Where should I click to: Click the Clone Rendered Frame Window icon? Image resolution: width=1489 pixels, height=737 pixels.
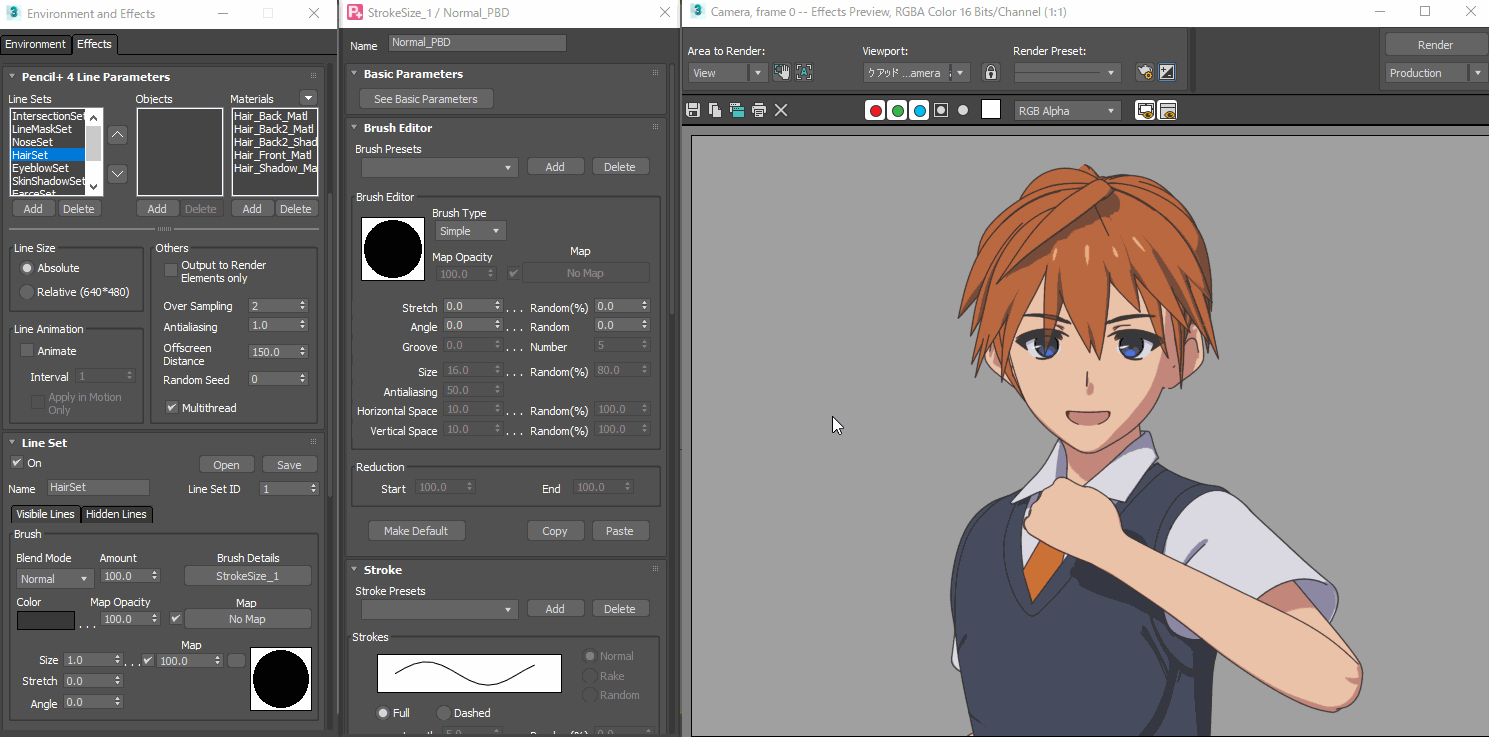point(737,110)
